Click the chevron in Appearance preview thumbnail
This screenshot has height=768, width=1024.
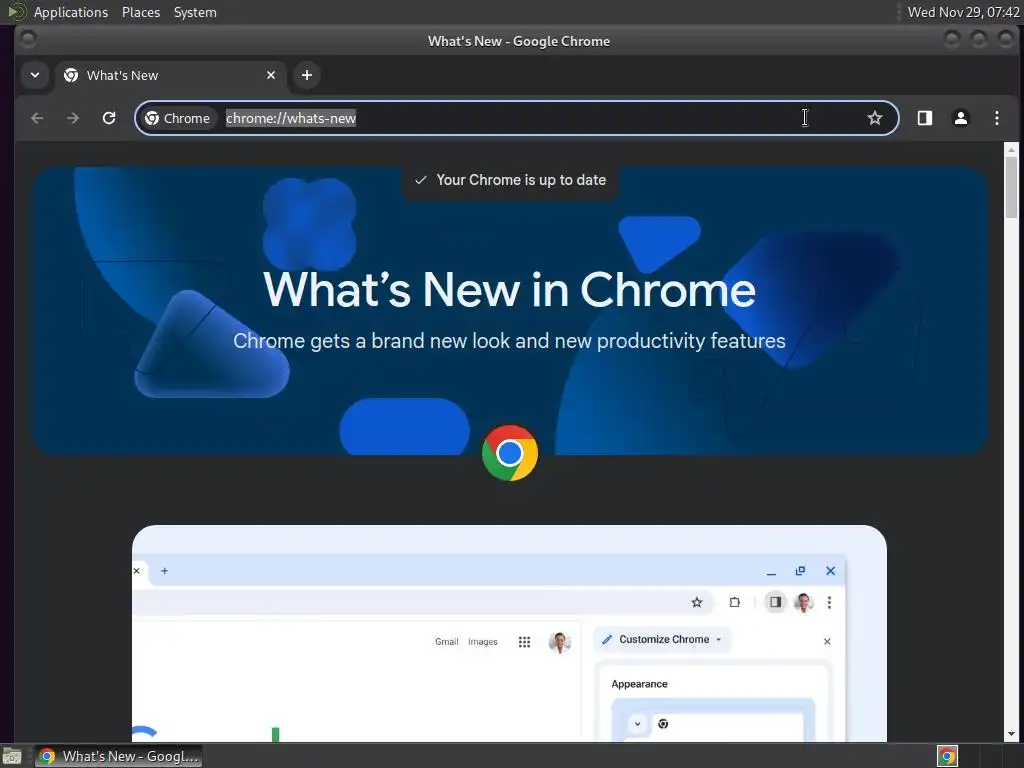[637, 724]
